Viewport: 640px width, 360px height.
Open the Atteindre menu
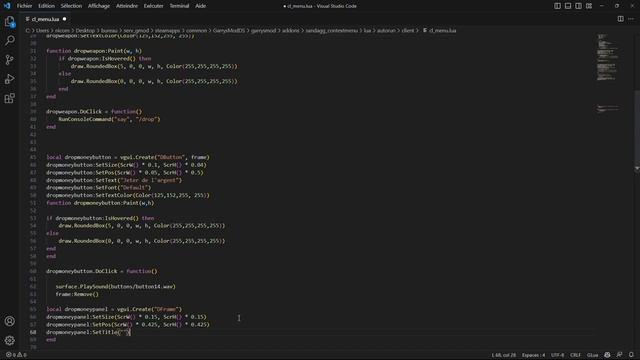(x=127, y=6)
